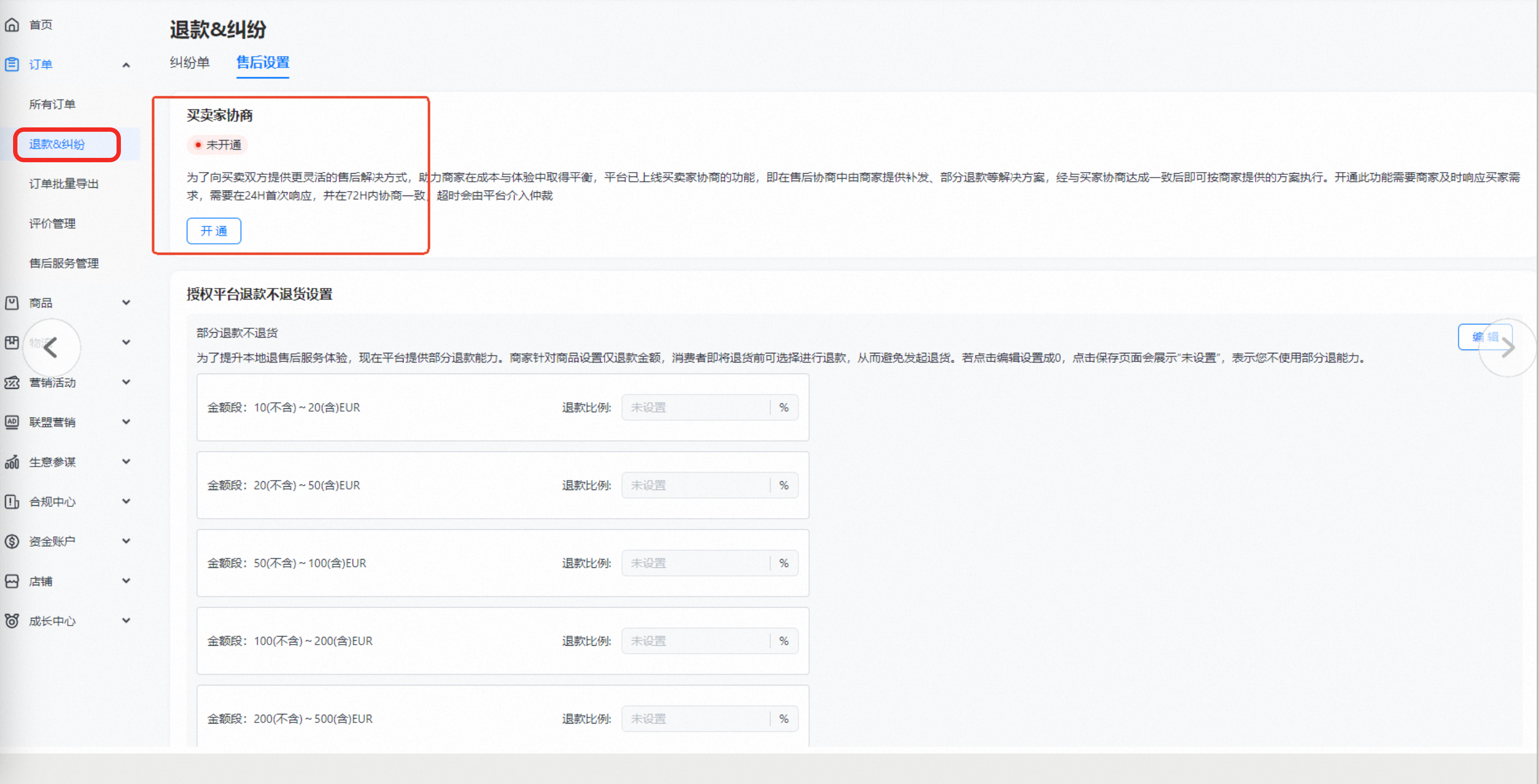Click the previous-slide left arrow circle

[x=51, y=347]
